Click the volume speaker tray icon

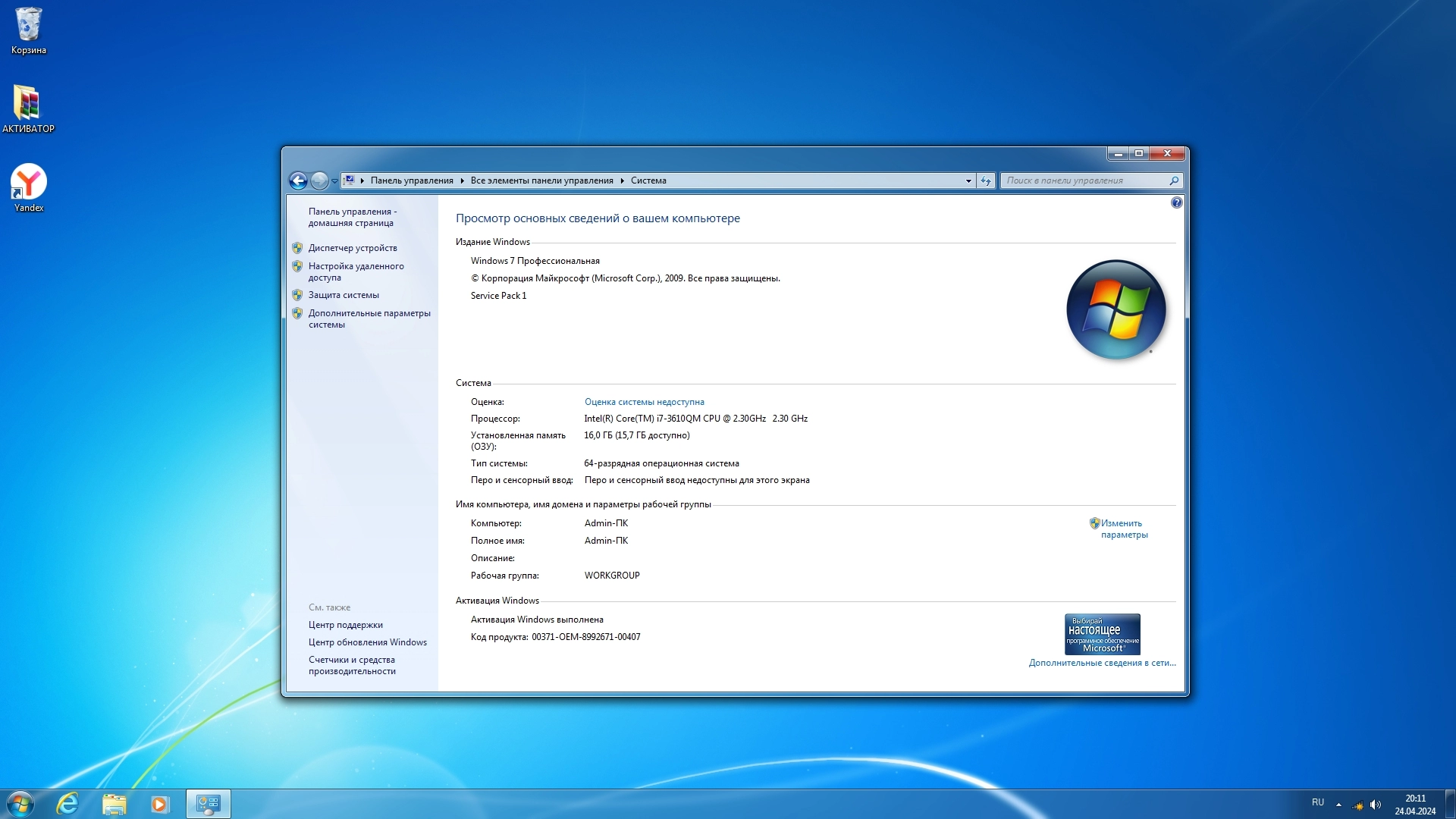[x=1376, y=805]
